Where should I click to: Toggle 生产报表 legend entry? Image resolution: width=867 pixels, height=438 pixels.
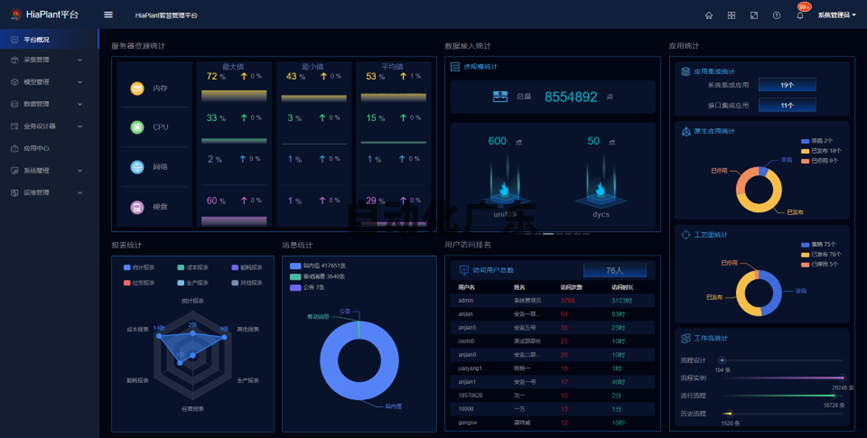pos(193,283)
